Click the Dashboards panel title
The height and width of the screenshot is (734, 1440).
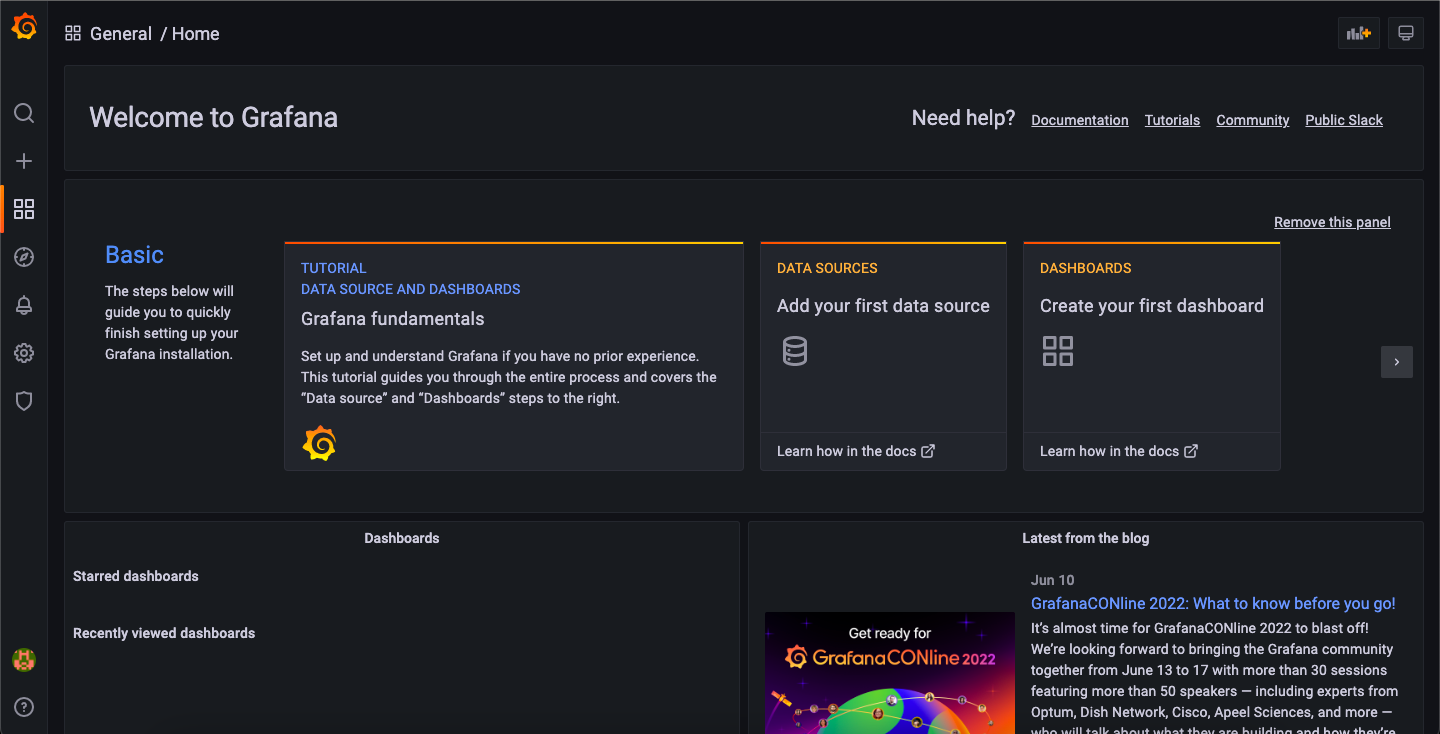click(402, 538)
